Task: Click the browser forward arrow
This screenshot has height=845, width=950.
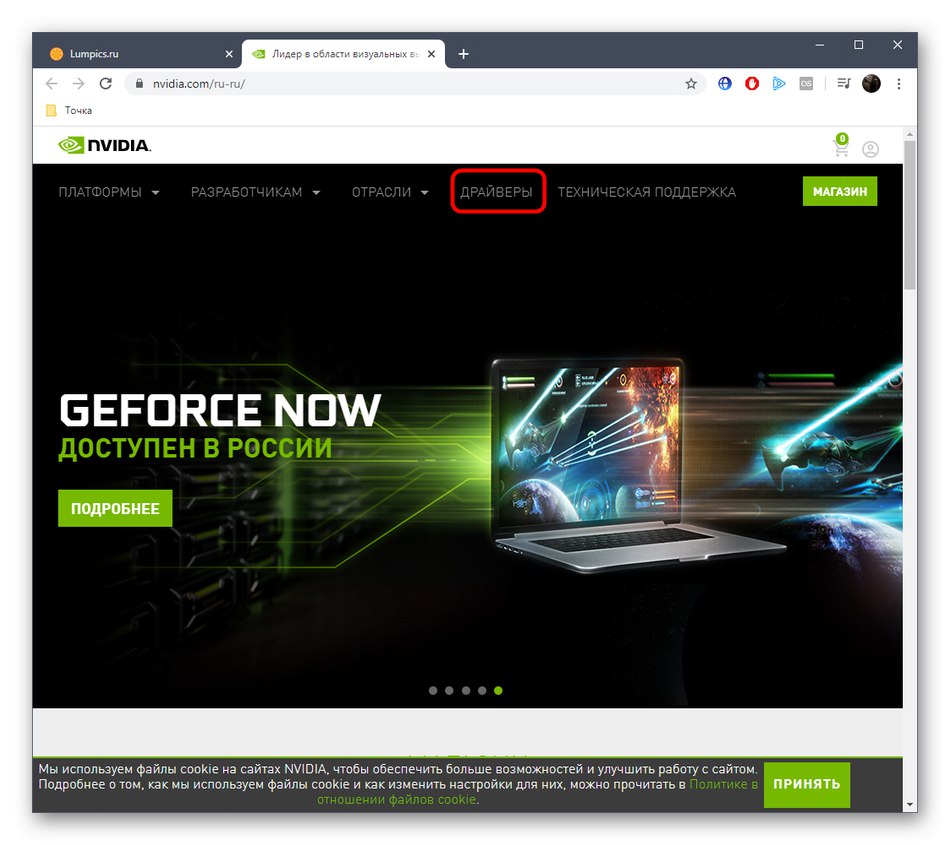Action: click(x=78, y=84)
